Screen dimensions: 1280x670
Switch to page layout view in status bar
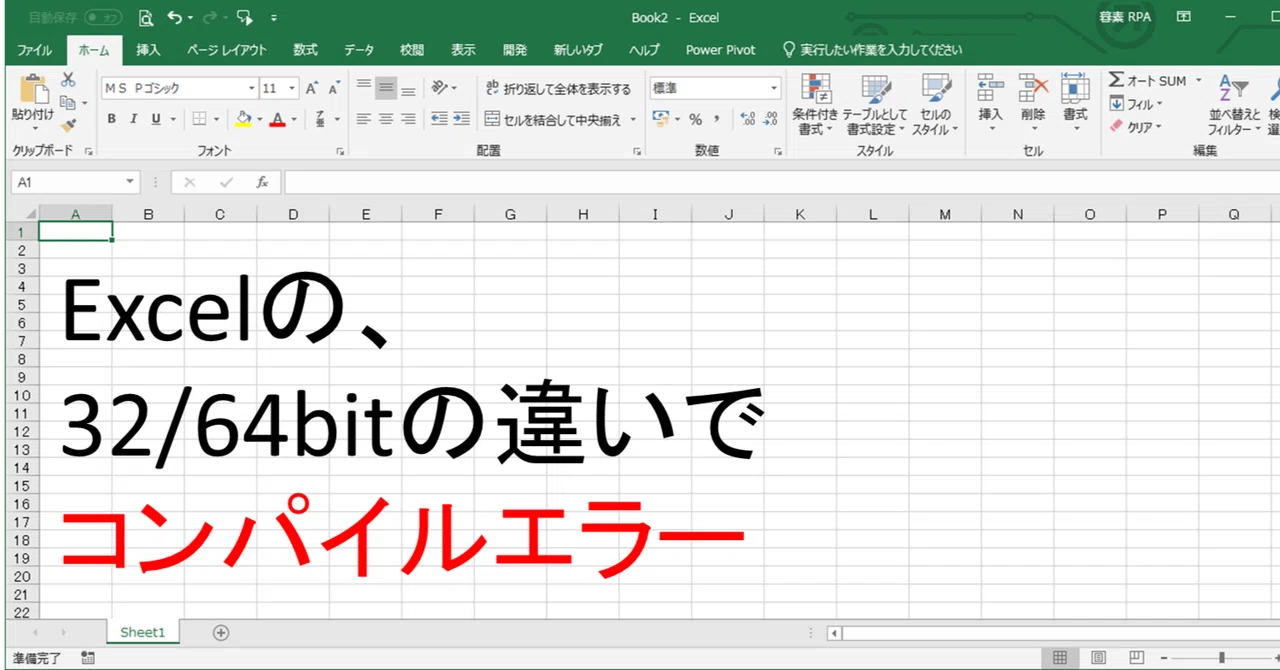coord(1098,657)
